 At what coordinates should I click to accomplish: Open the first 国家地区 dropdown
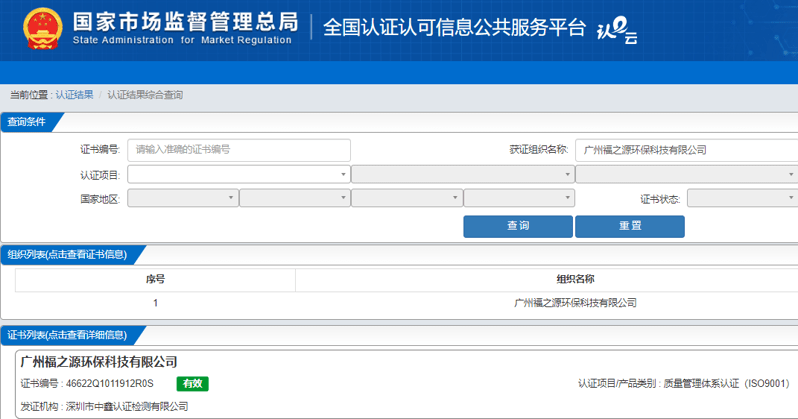point(183,198)
